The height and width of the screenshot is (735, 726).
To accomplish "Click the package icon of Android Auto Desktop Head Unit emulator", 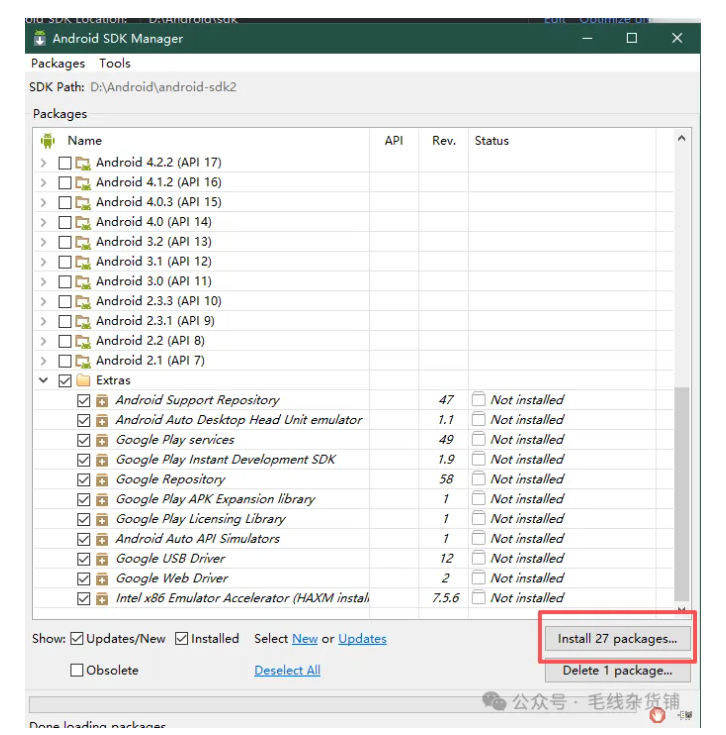I will point(102,420).
